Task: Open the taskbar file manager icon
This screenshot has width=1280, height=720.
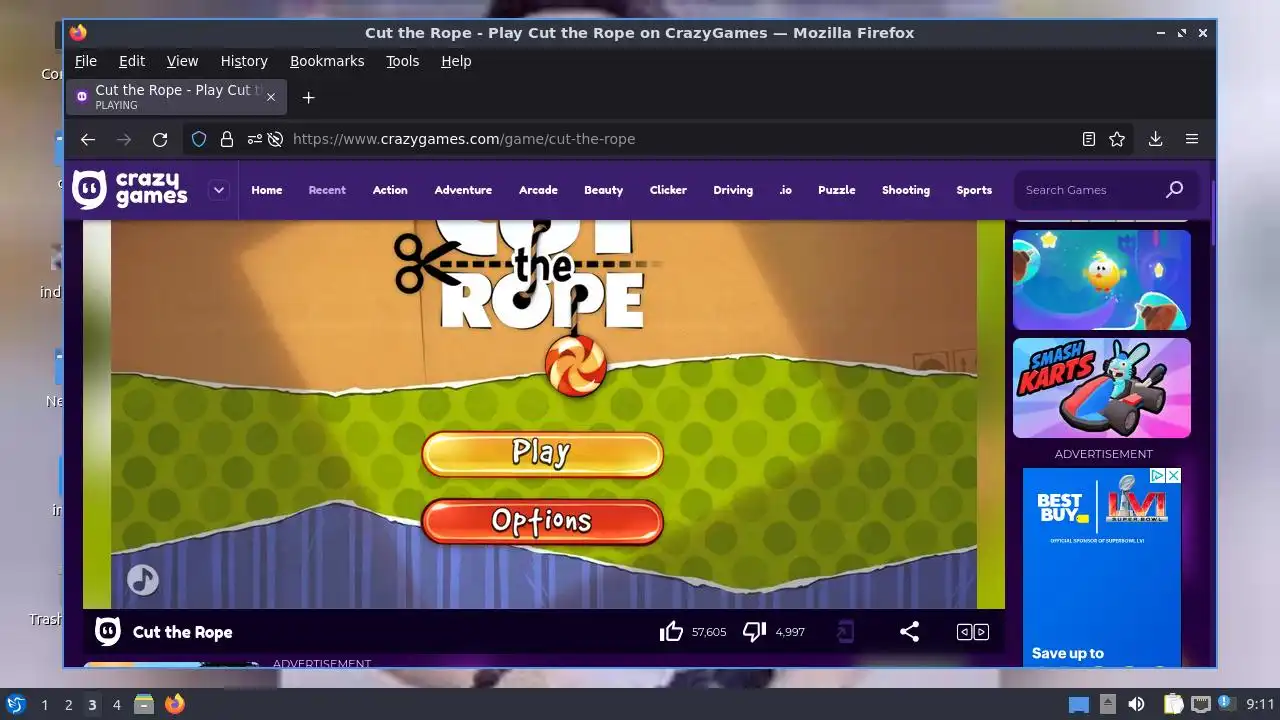Action: click(x=144, y=704)
